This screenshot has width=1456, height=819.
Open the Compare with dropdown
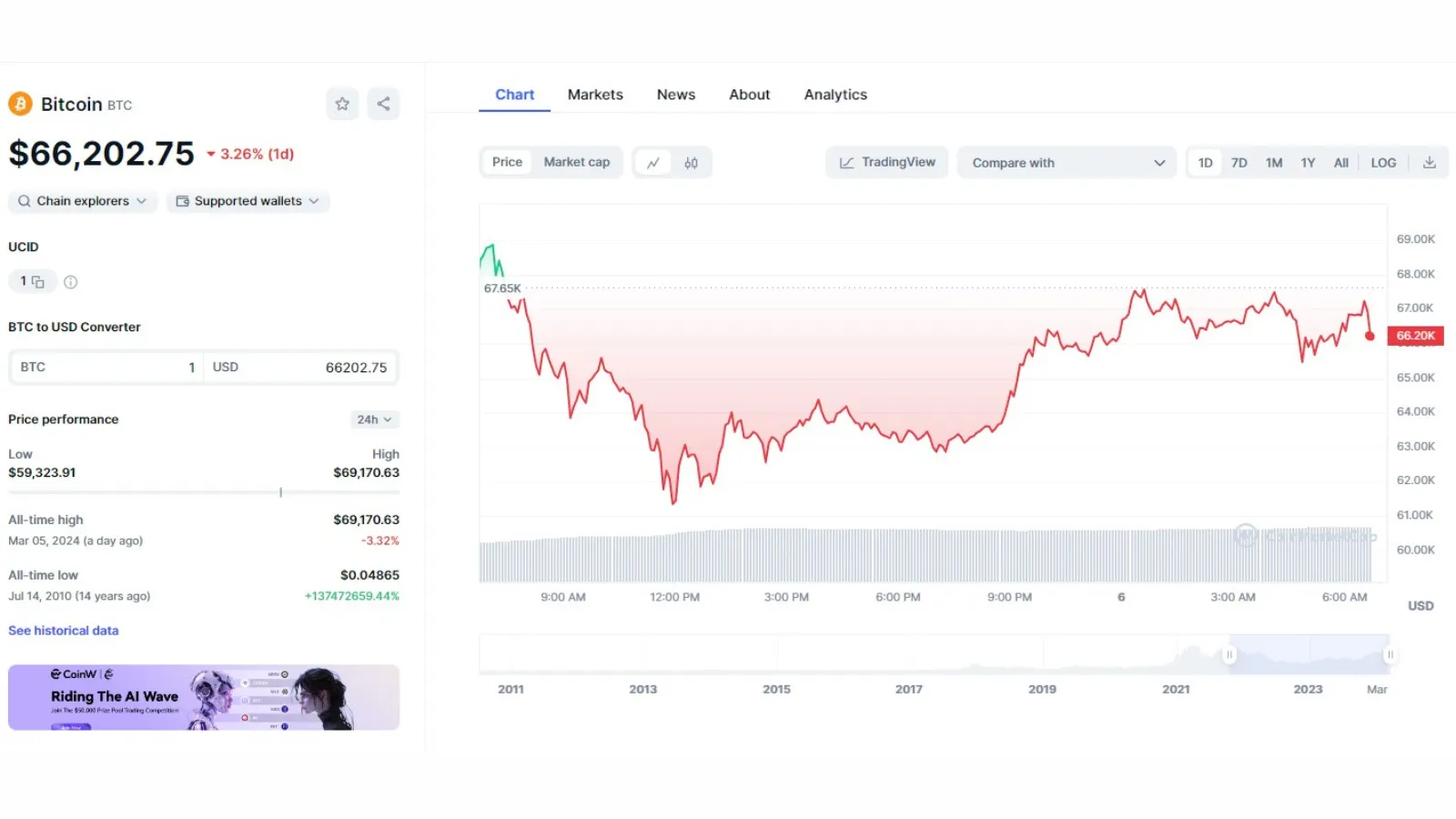(1067, 163)
